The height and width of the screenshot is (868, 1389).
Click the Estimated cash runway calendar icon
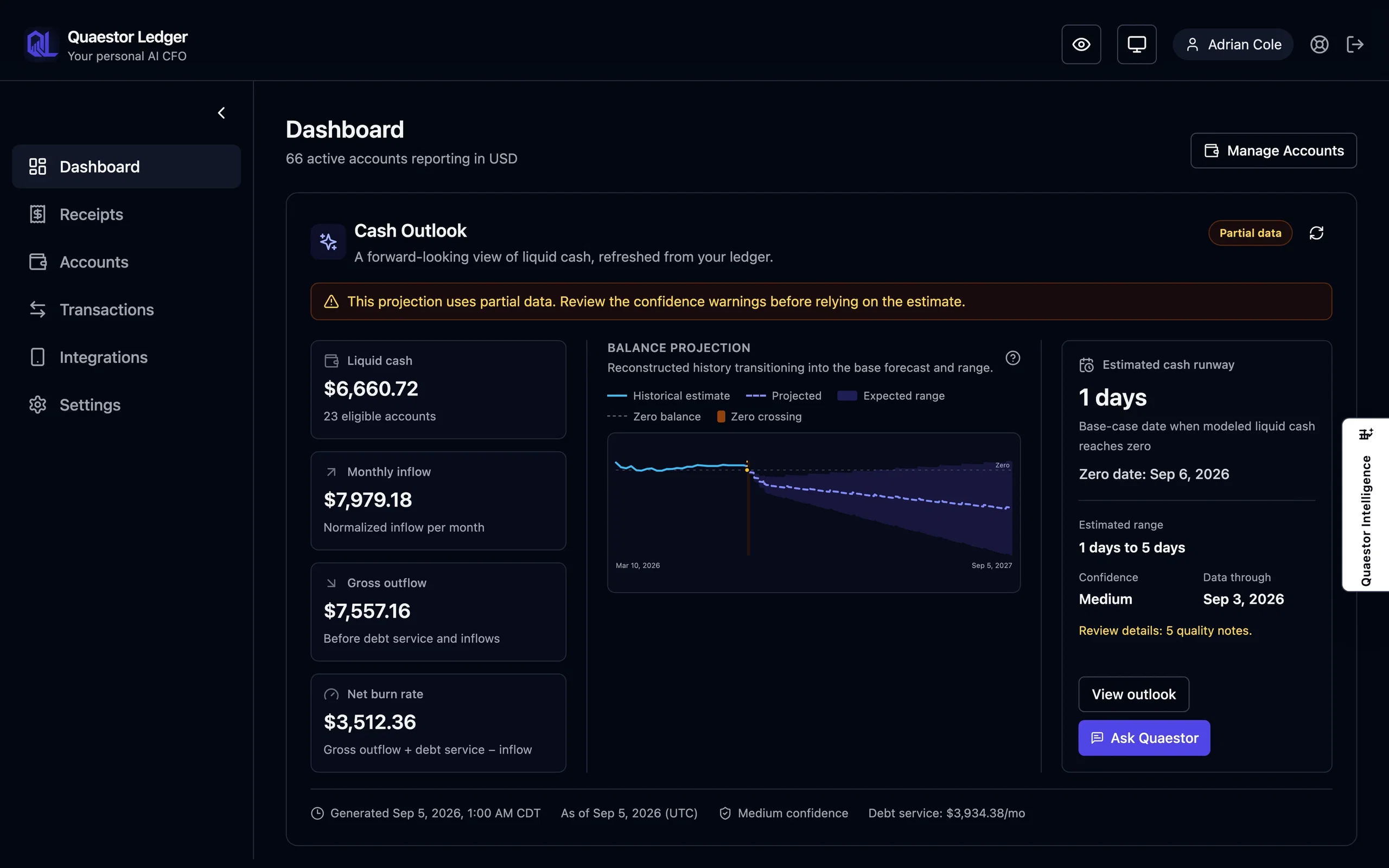[1086, 365]
